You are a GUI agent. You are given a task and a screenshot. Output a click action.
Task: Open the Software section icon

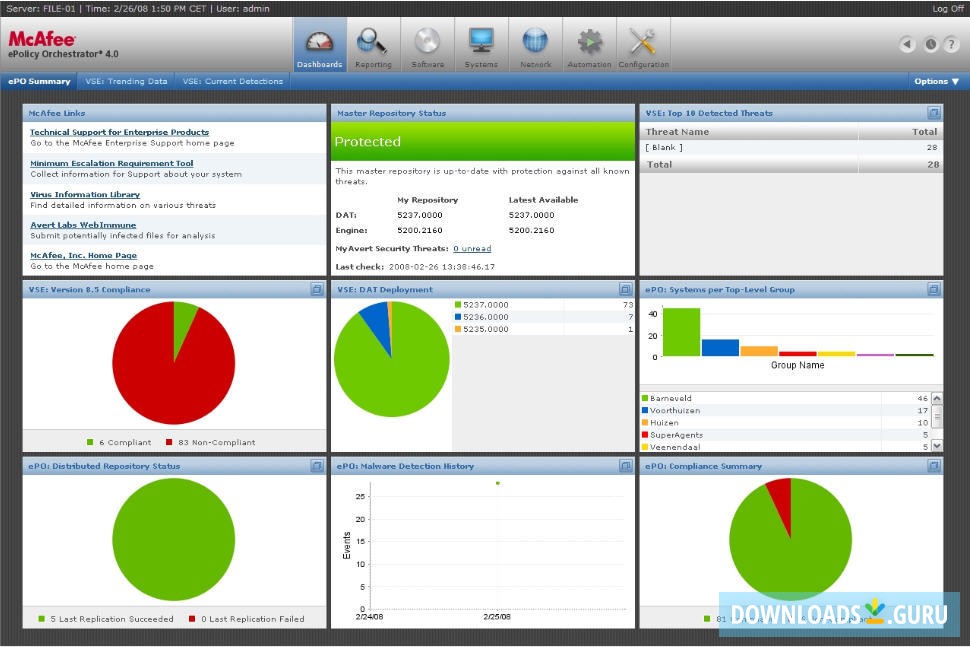coord(427,45)
